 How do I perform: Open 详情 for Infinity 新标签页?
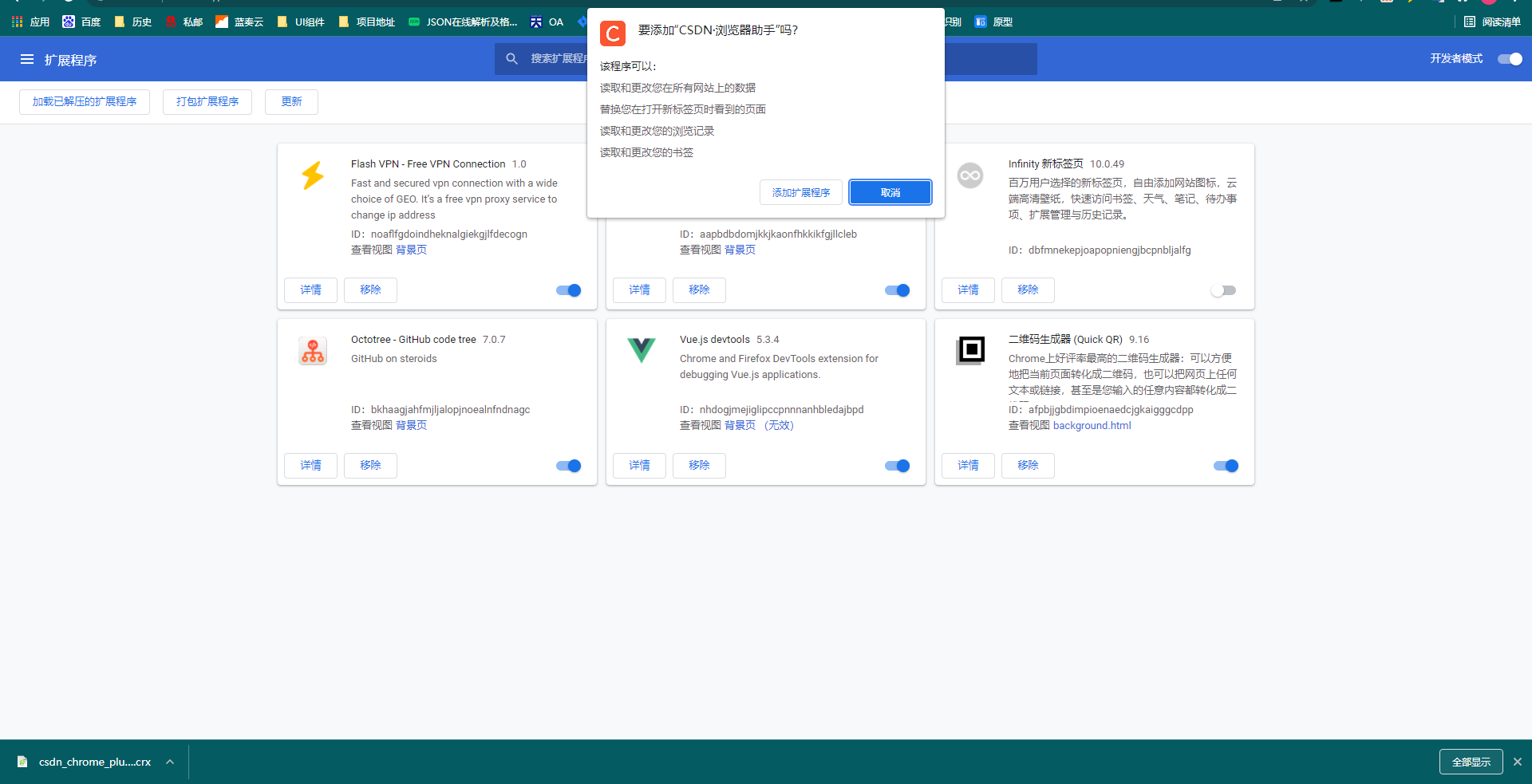click(x=968, y=290)
